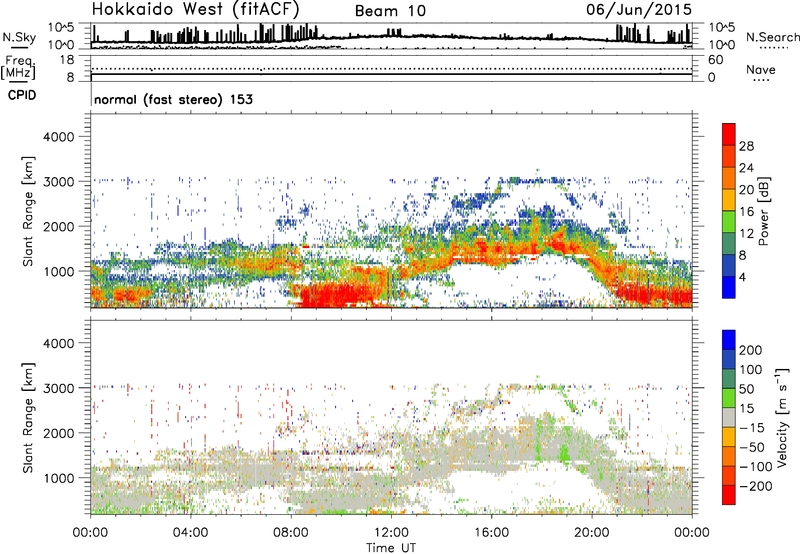The width and height of the screenshot is (800, 554).
Task: Click the 12:00 time tick label
Action: 391,533
